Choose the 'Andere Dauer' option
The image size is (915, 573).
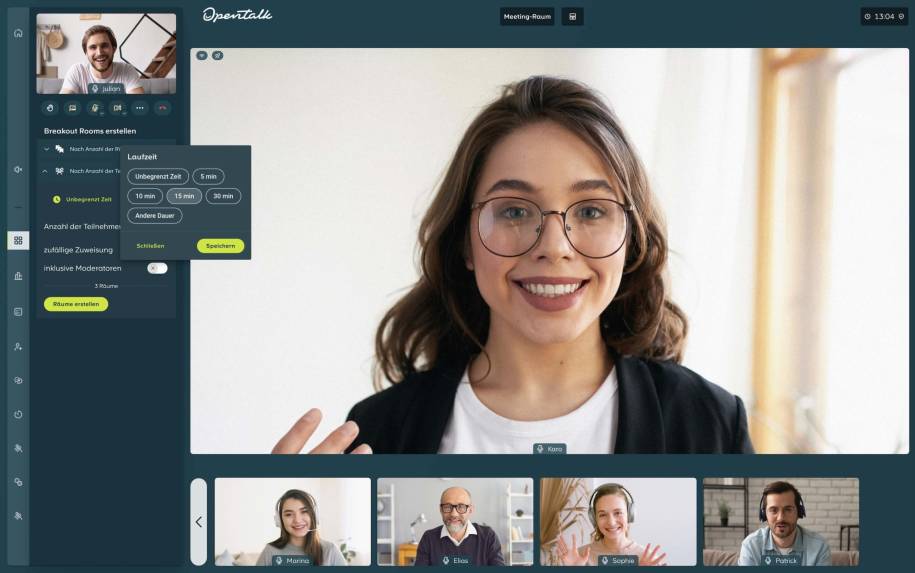tap(155, 216)
